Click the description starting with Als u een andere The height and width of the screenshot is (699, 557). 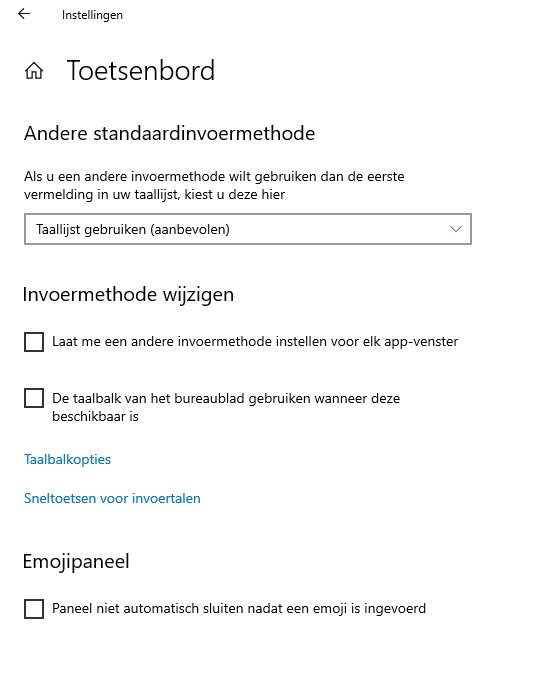214,185
